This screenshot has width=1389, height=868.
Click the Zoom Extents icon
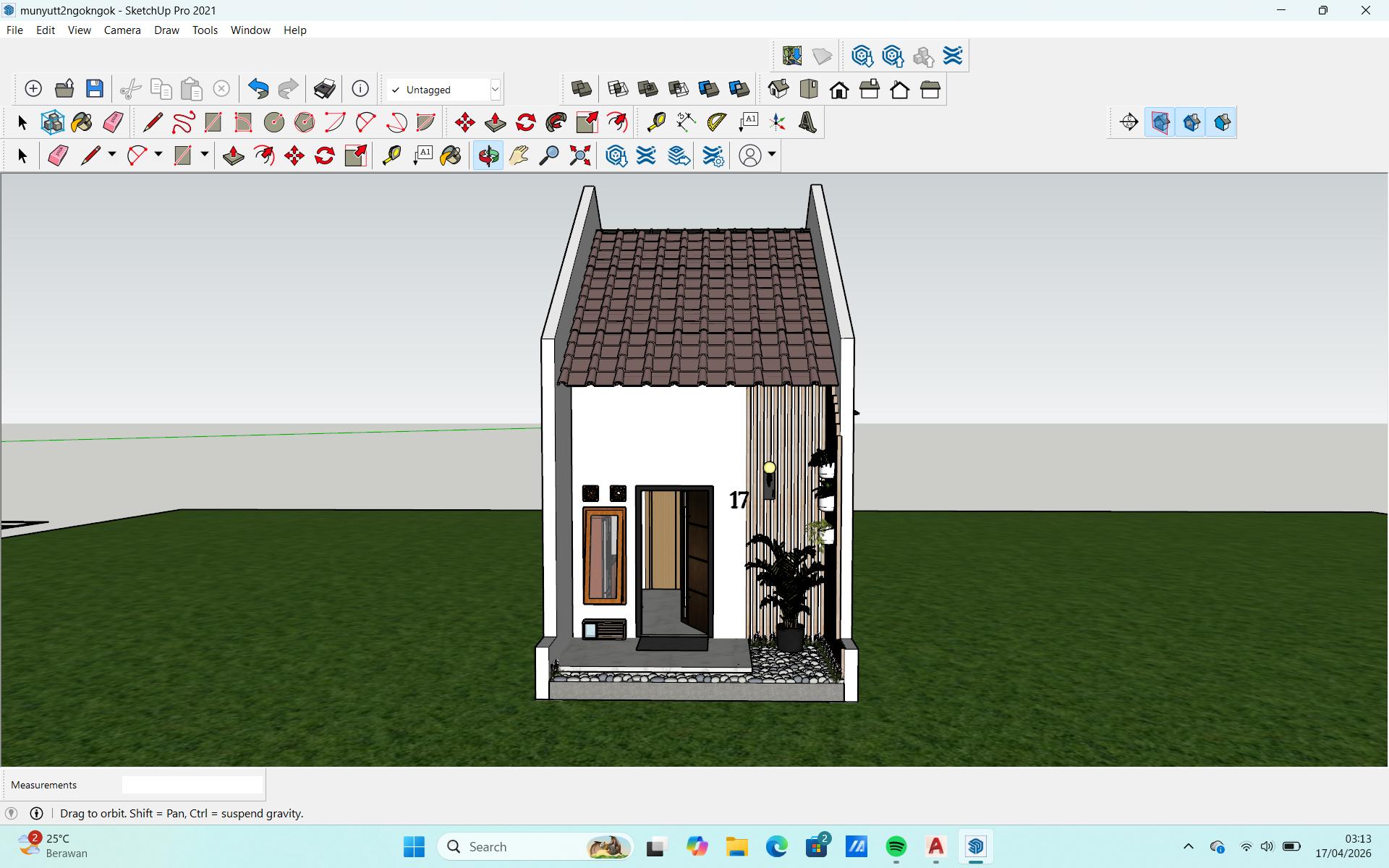(579, 156)
